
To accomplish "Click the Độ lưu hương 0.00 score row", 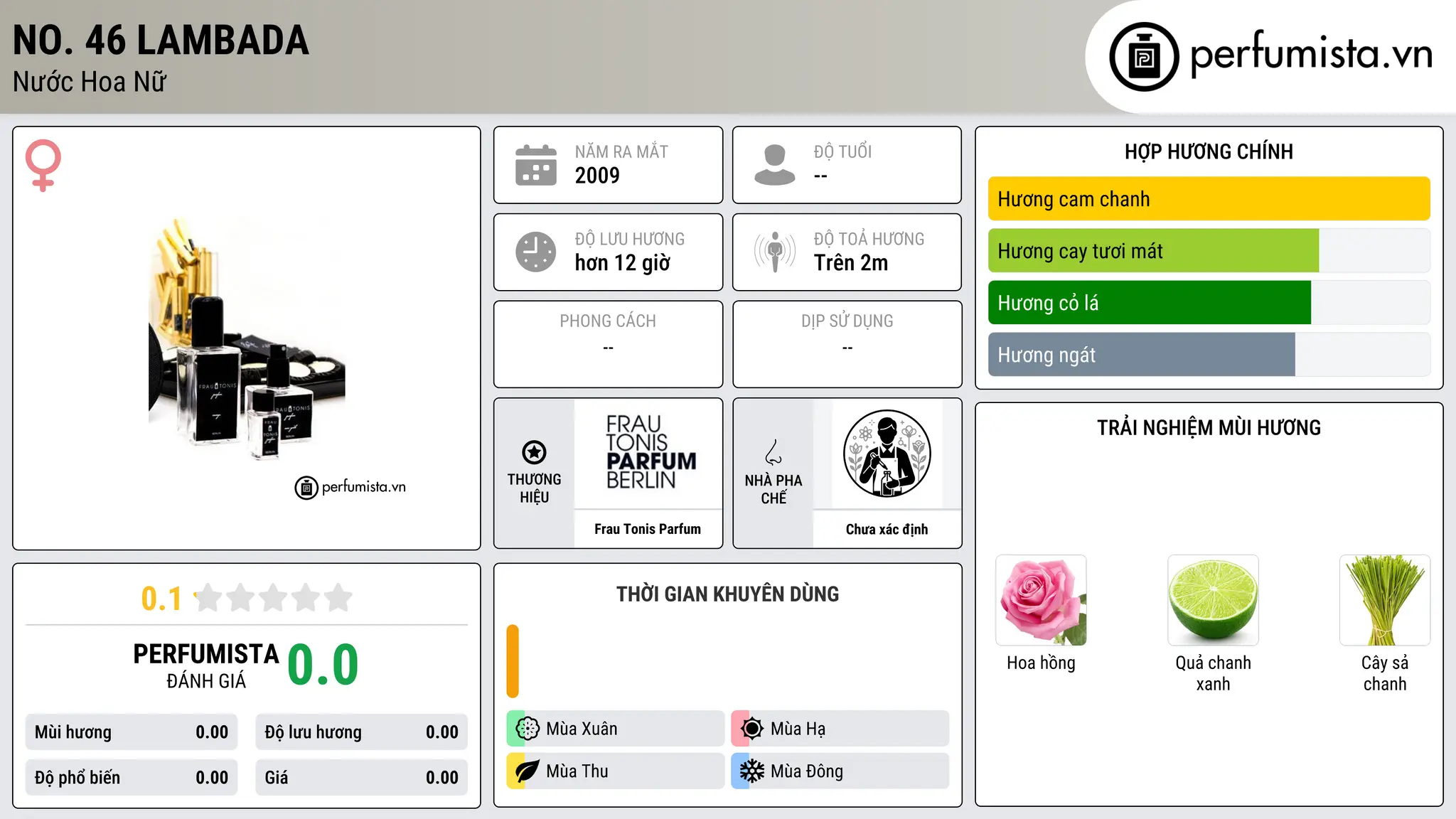I will coord(361,732).
